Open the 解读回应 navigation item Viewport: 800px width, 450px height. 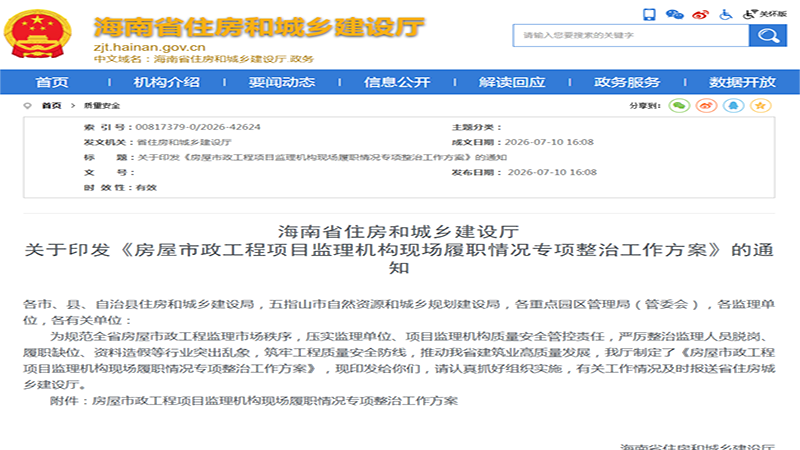pos(512,82)
